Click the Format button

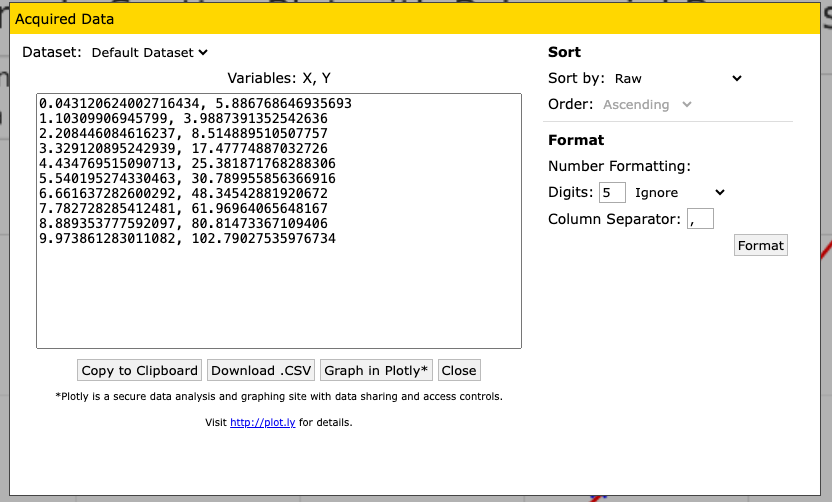(x=760, y=245)
